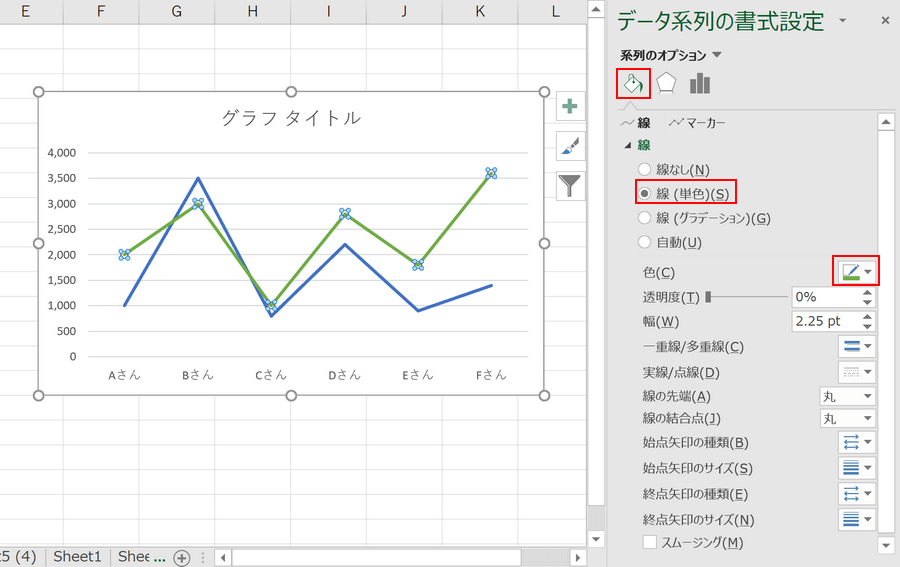Click the 透明度(T) slider handle
The width and height of the screenshot is (900, 567).
pyautogui.click(x=708, y=297)
